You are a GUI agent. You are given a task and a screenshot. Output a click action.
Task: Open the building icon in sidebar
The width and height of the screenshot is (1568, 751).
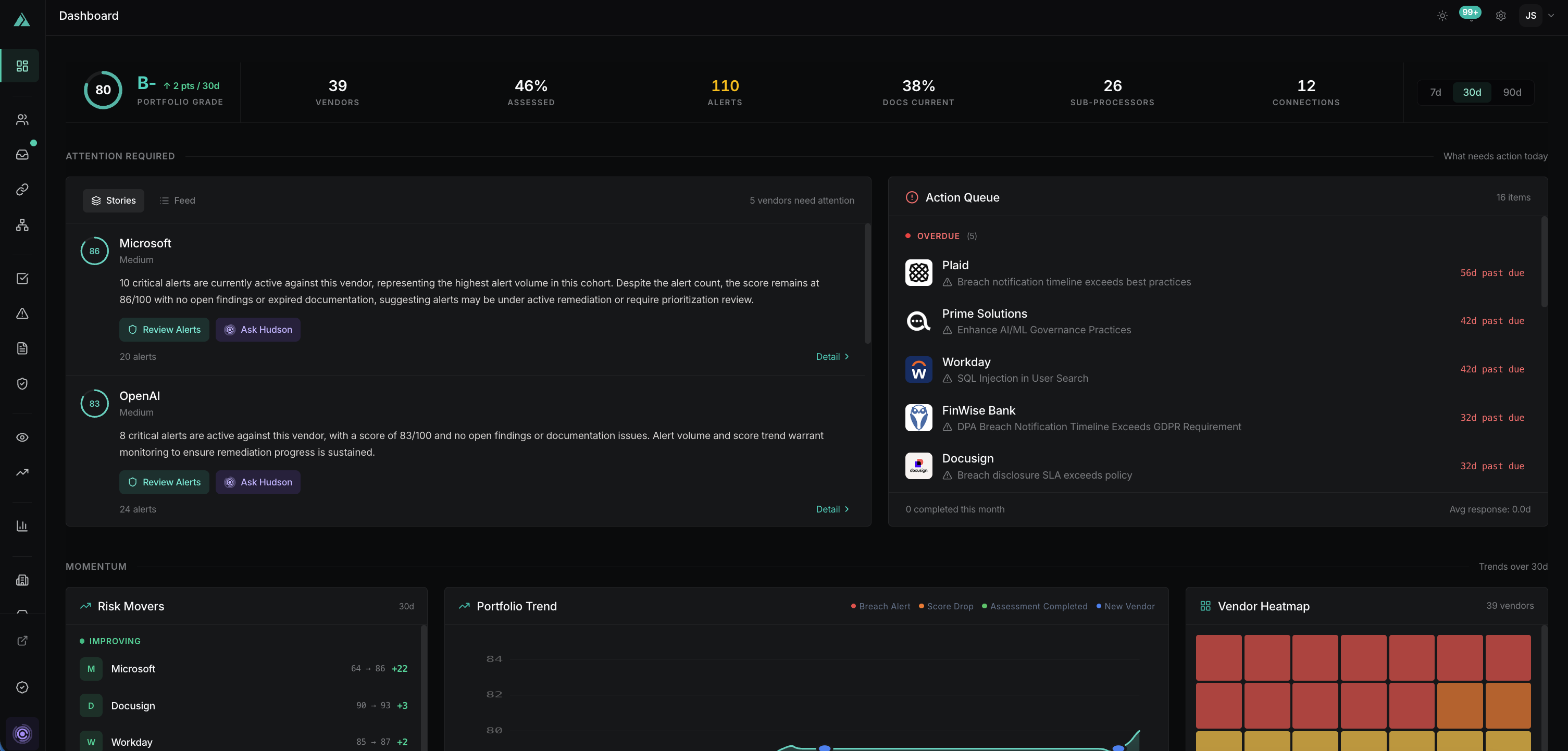pos(22,580)
